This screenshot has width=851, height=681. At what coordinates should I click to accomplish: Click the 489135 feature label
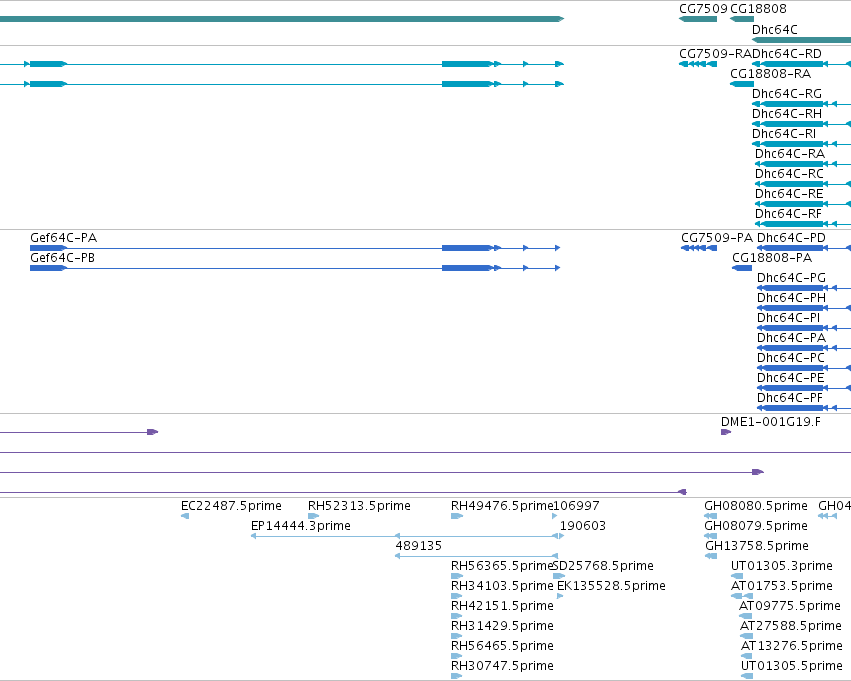pos(418,546)
